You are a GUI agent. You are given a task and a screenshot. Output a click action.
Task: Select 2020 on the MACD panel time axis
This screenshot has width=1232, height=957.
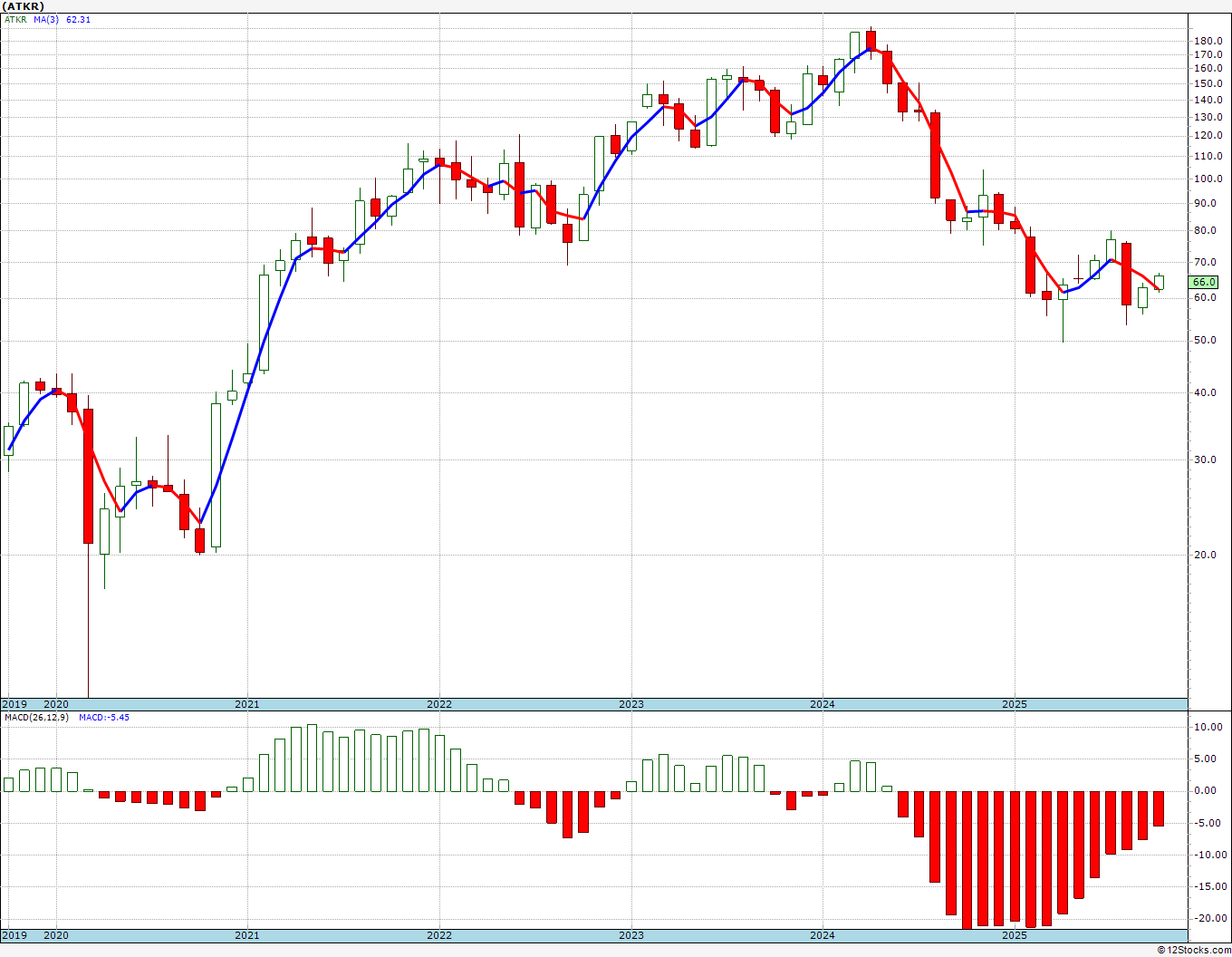click(56, 935)
